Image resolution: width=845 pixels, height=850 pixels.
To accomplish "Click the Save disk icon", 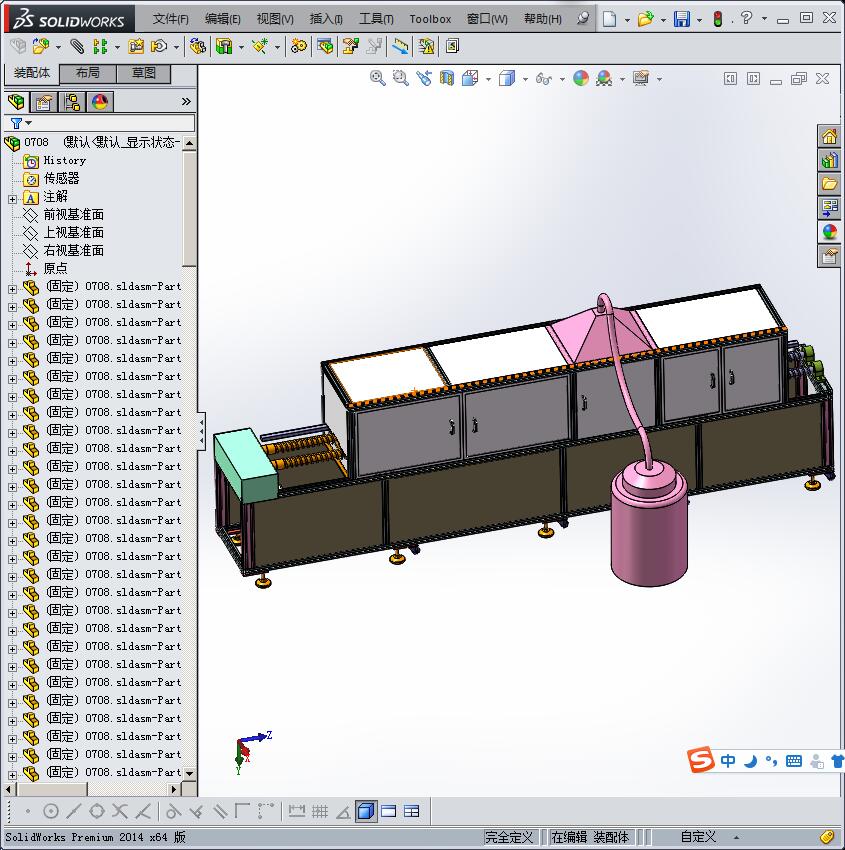I will pyautogui.click(x=681, y=20).
